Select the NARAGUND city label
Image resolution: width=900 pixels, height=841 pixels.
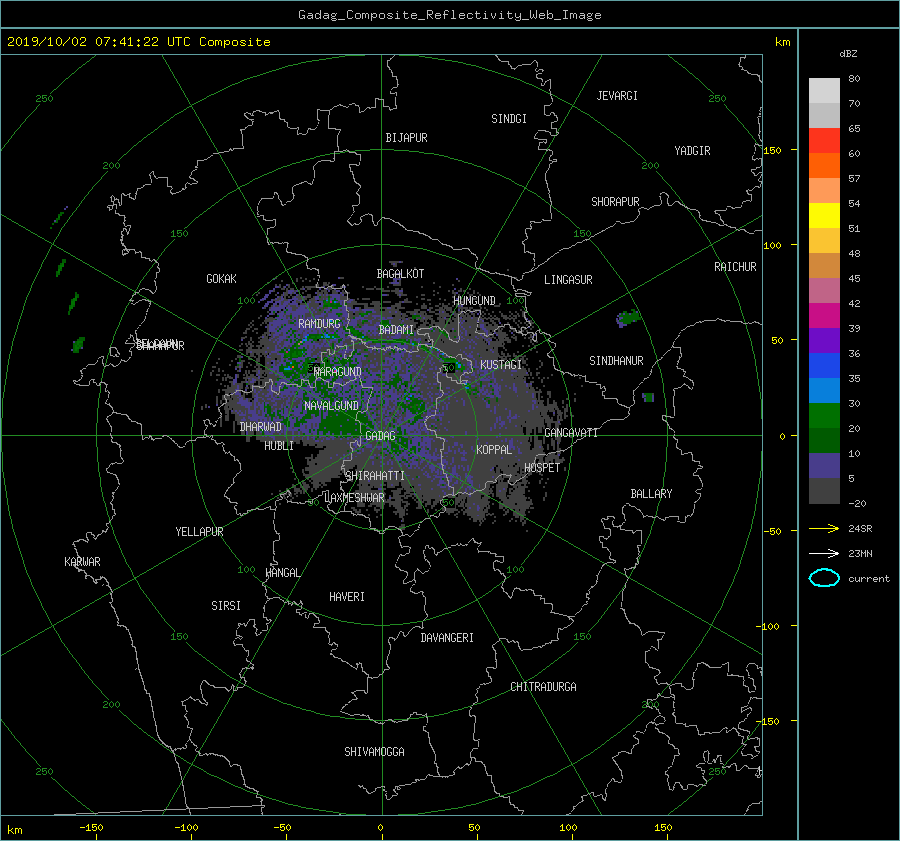(x=338, y=372)
